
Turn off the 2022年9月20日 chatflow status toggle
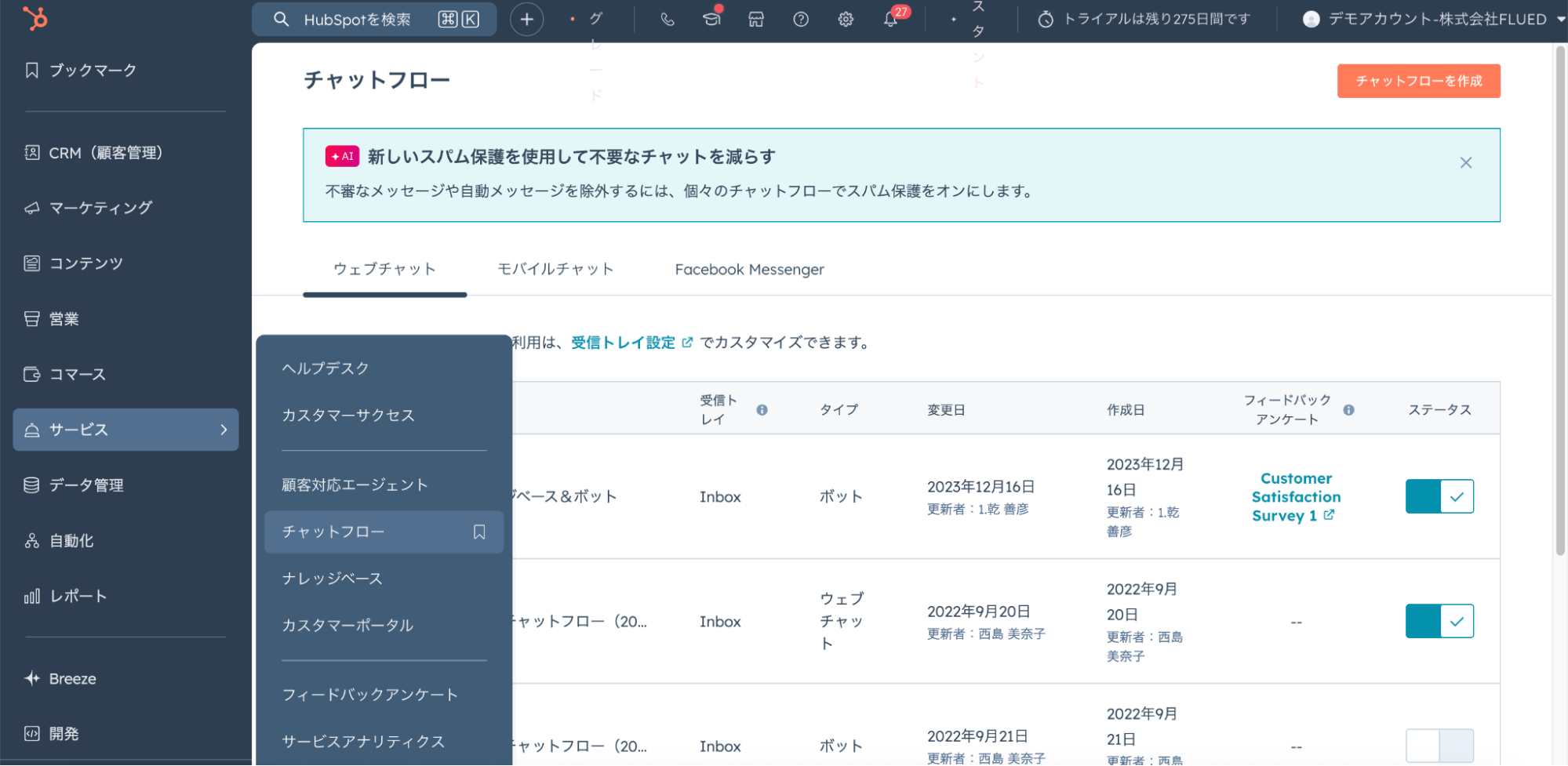1439,621
